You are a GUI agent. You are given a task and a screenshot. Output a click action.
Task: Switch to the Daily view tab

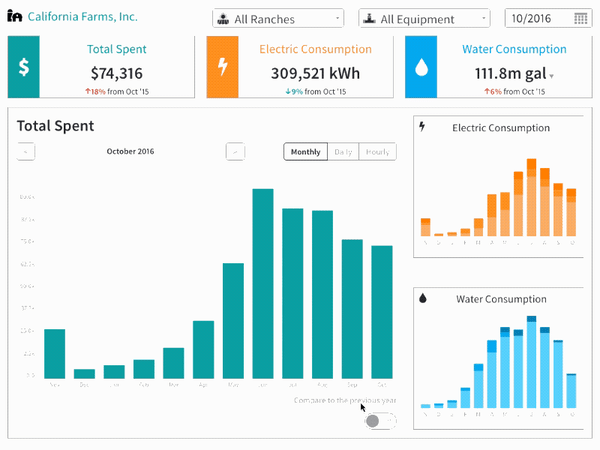(343, 152)
